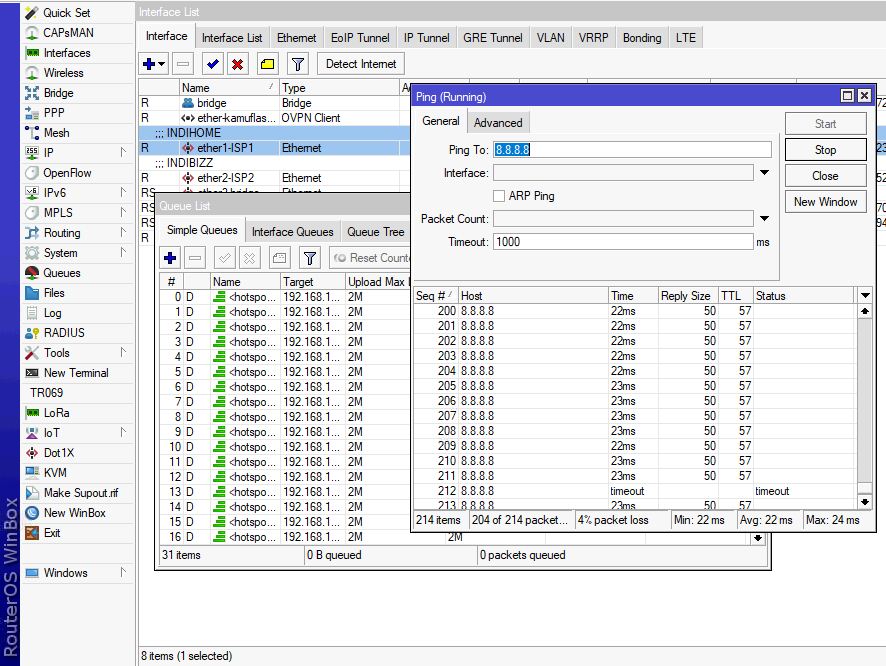
Task: Expand Windows submenu in sidebar
Action: [123, 572]
